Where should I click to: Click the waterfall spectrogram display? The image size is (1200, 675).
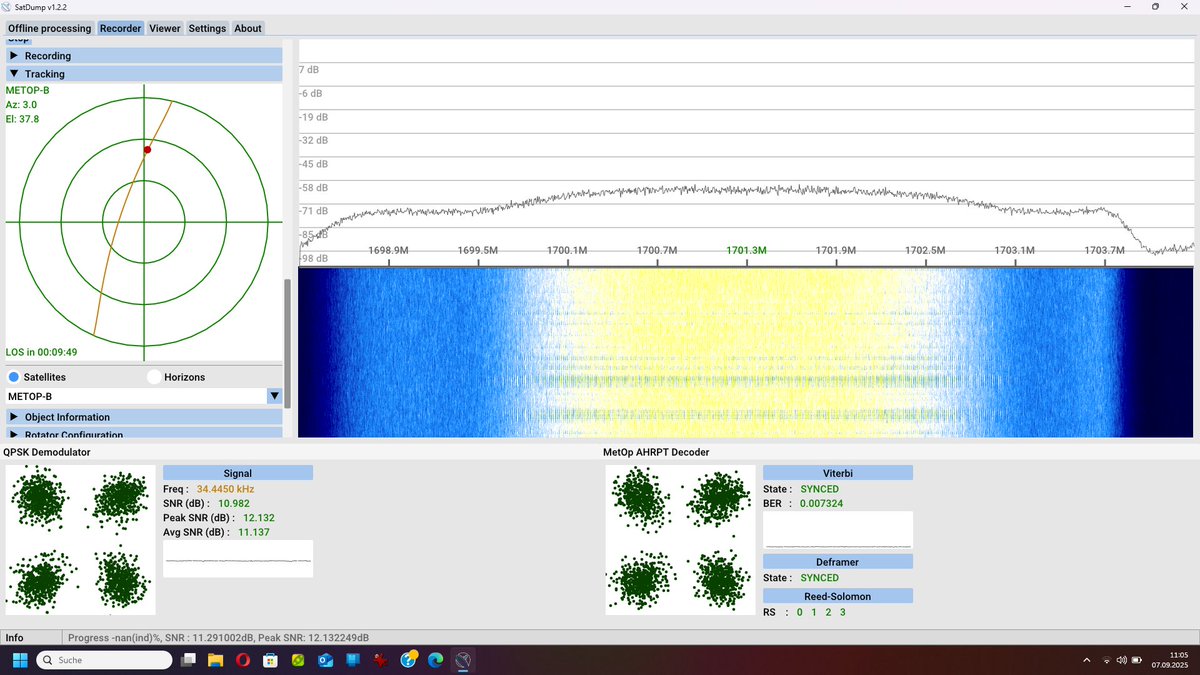coord(746,352)
